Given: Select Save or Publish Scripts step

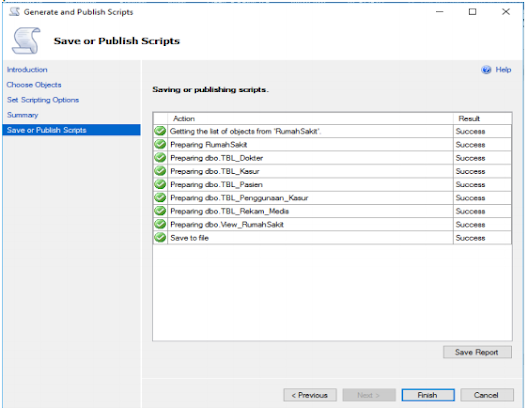Looking at the screenshot, I should pyautogui.click(x=71, y=130).
